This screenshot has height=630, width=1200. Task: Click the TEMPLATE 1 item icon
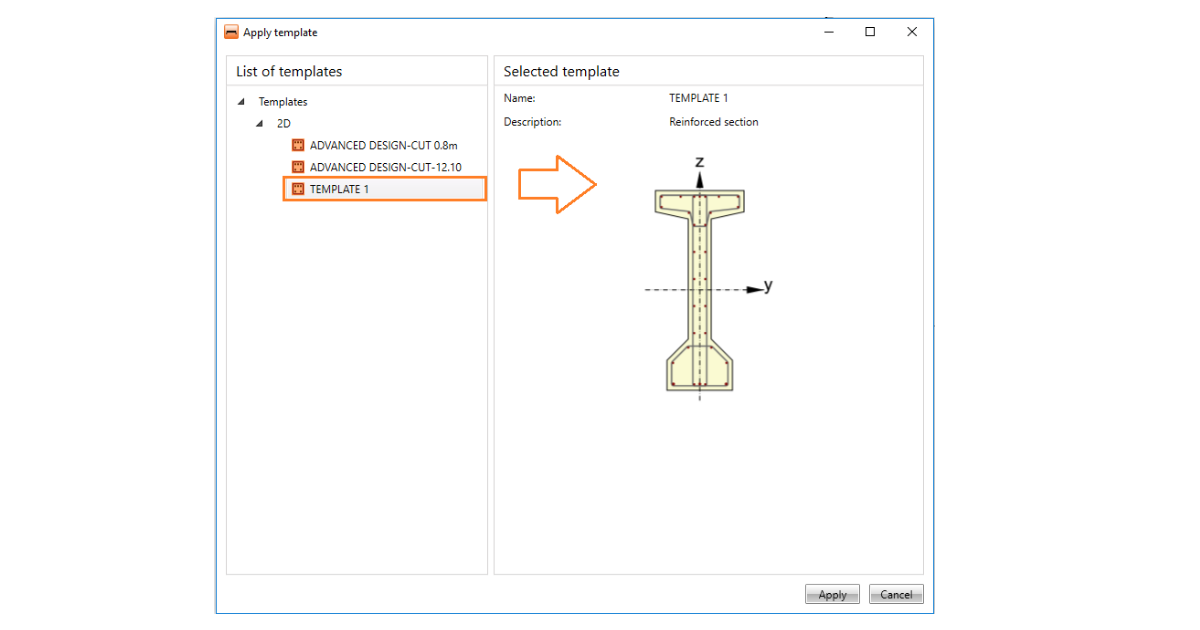297,189
